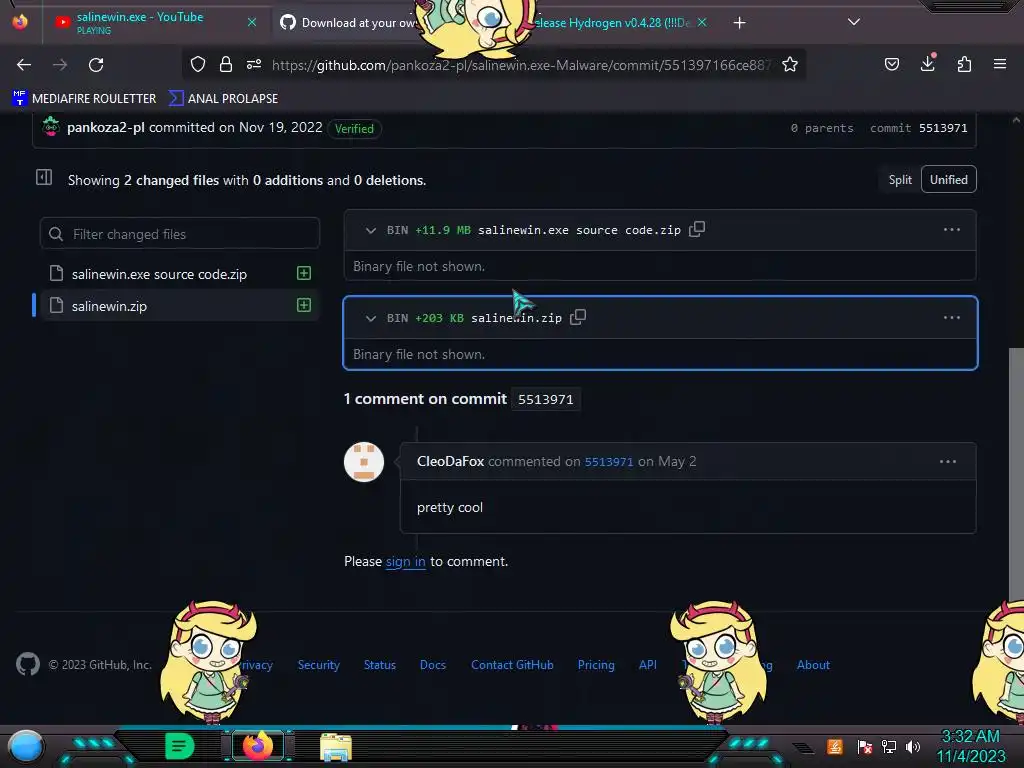The image size is (1024, 768).
Task: Open the downloads panel icon
Action: (928, 63)
